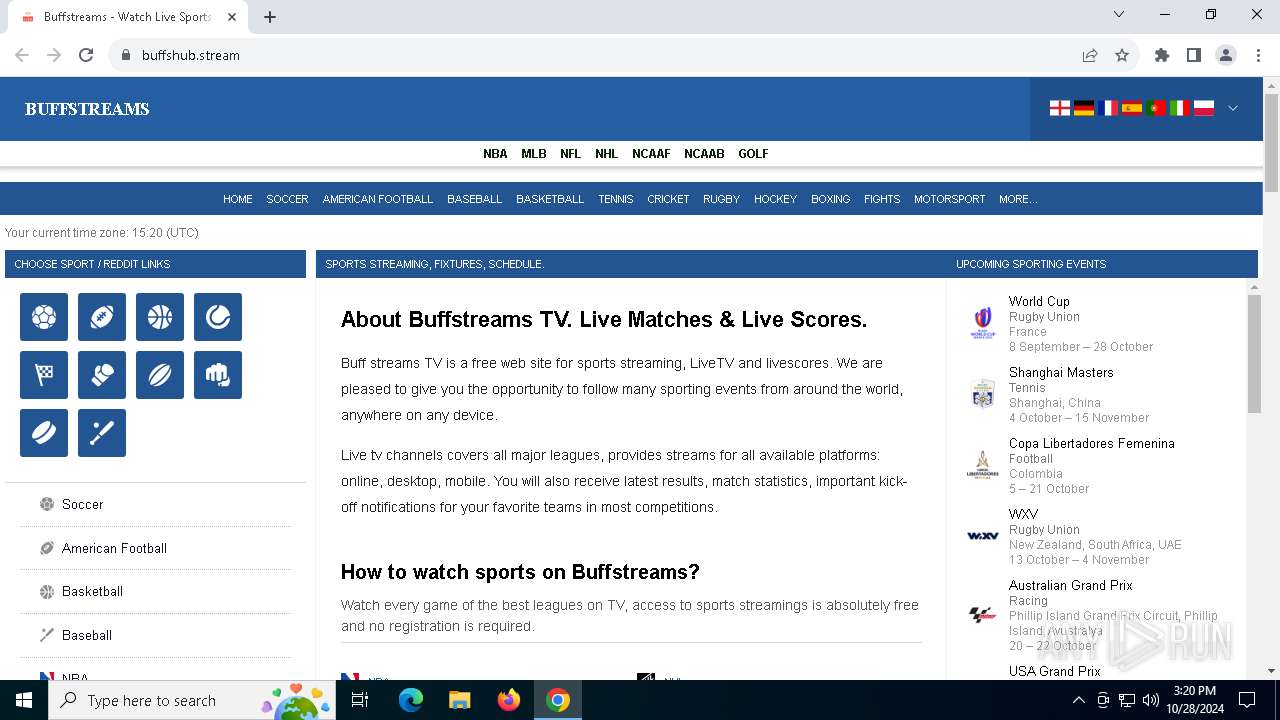Select the American football sport icon
Viewport: 1280px width, 720px height.
102,317
